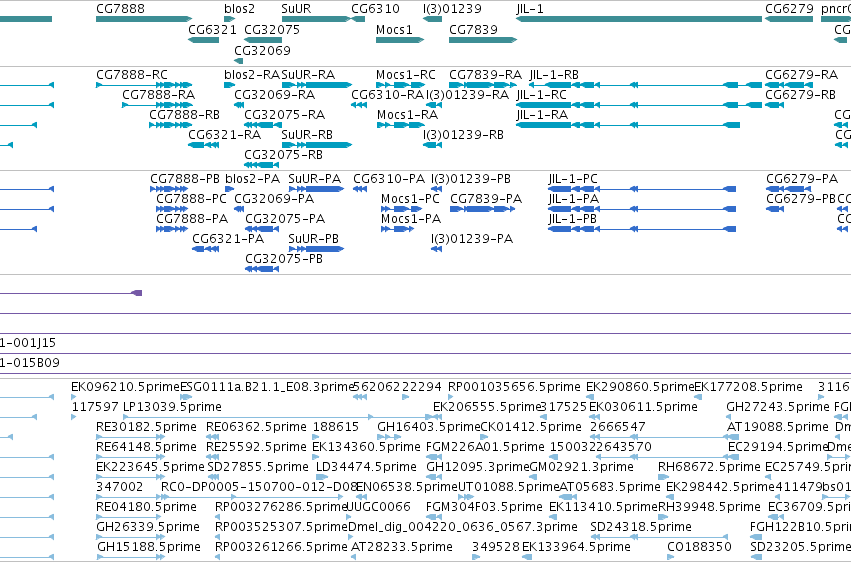Image resolution: width=851 pixels, height=562 pixels.
Task: Select protein CG7888-PB
Action: pyautogui.click(x=169, y=189)
